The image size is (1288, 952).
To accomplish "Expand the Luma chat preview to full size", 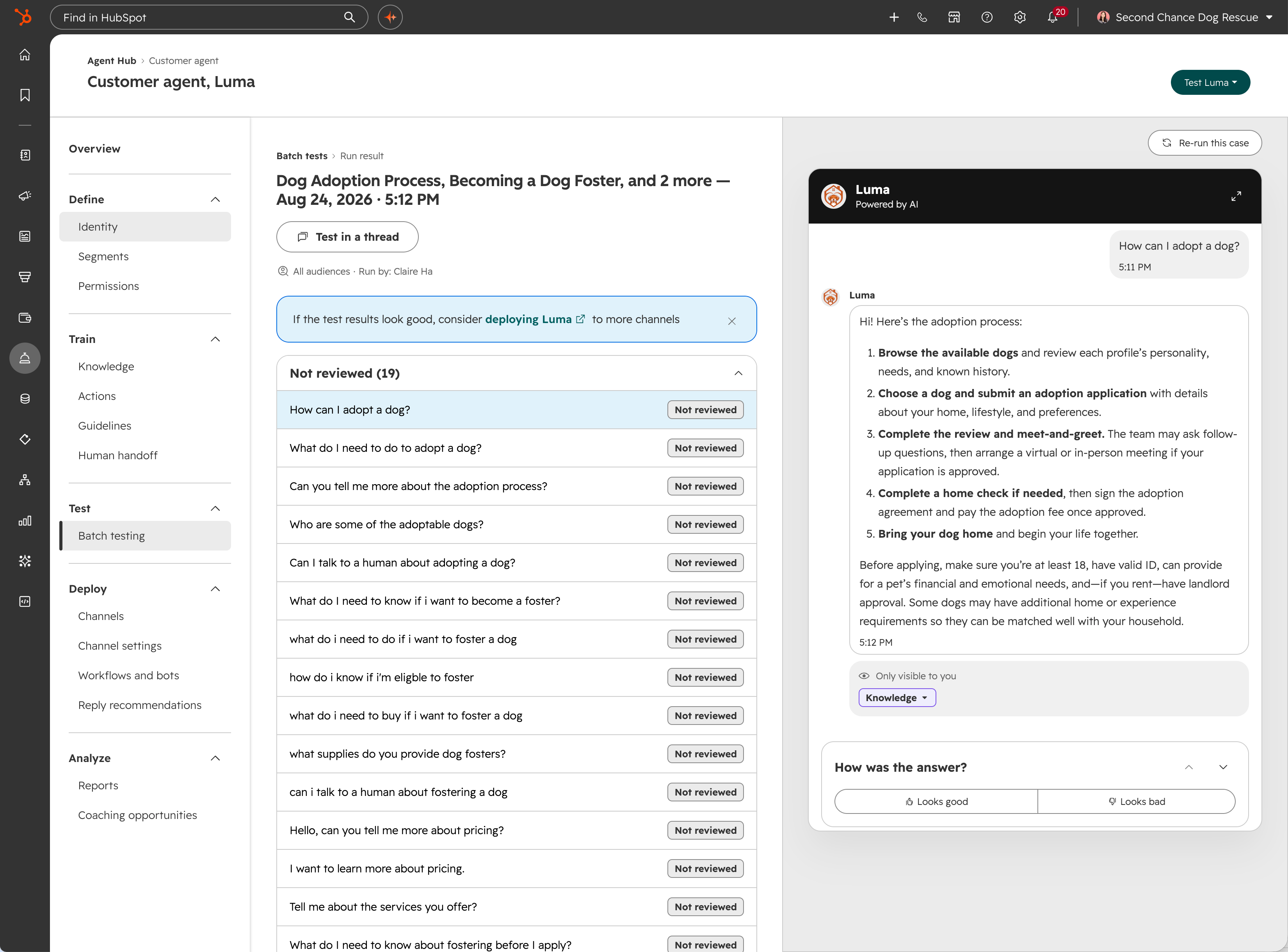I will click(x=1236, y=197).
